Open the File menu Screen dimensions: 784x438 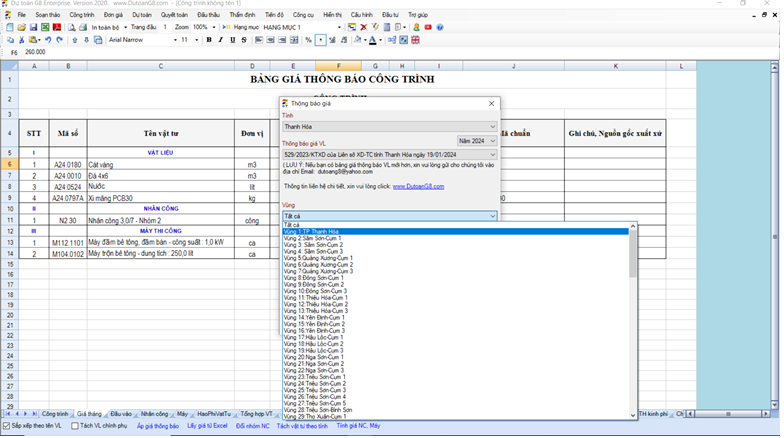point(22,15)
